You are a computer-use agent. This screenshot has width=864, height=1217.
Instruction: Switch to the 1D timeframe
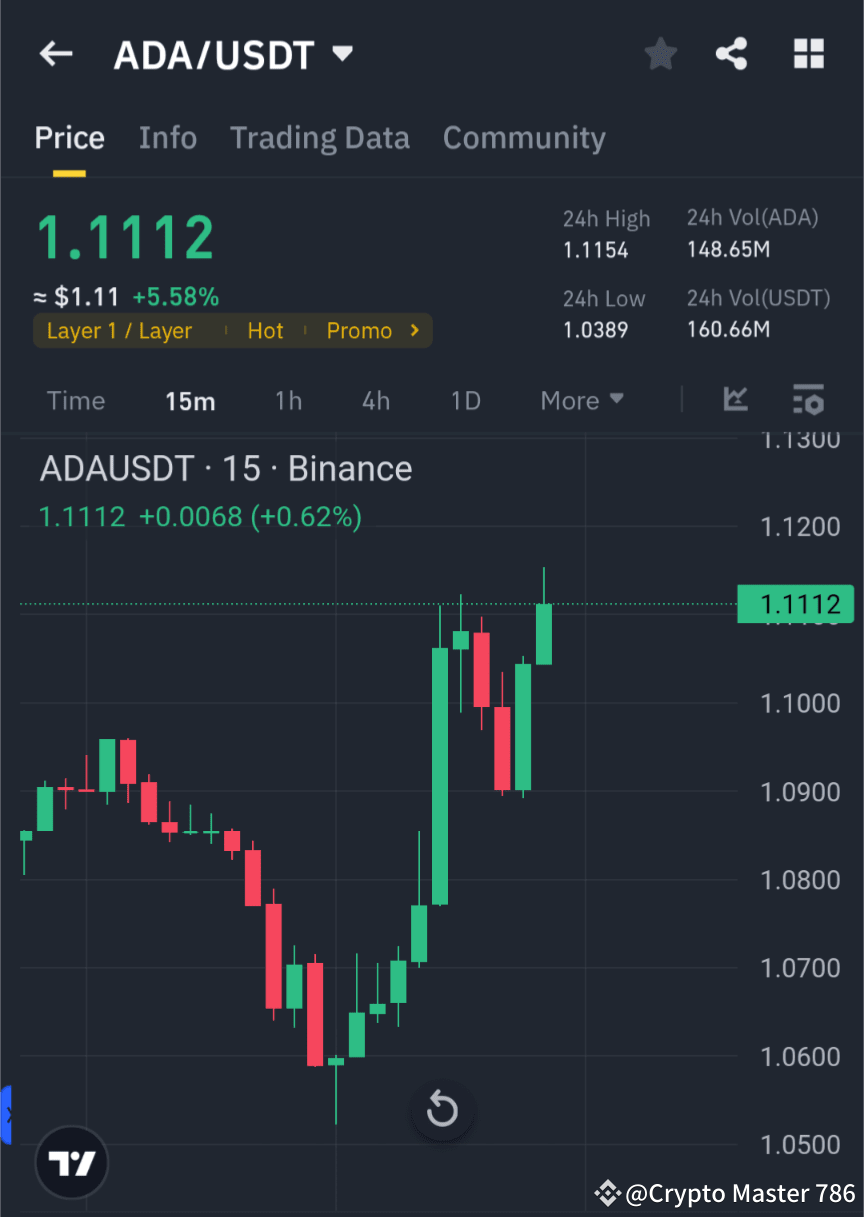465,400
